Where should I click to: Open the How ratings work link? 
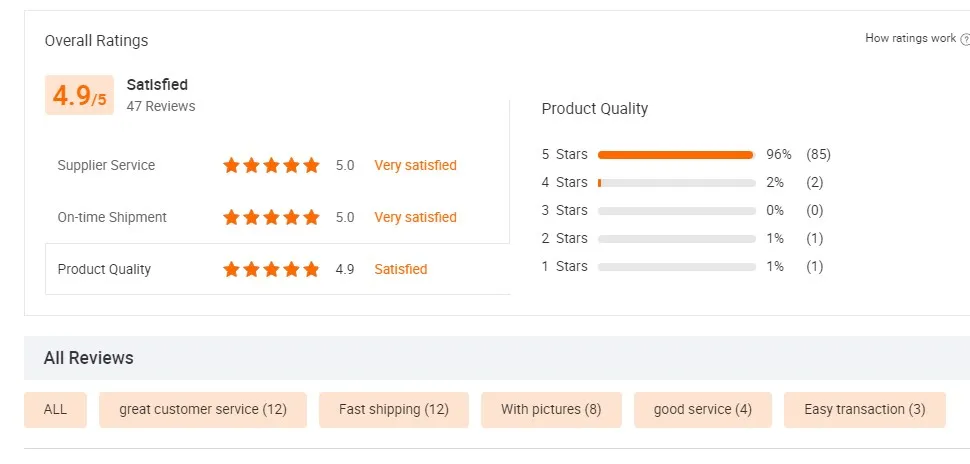click(x=910, y=38)
